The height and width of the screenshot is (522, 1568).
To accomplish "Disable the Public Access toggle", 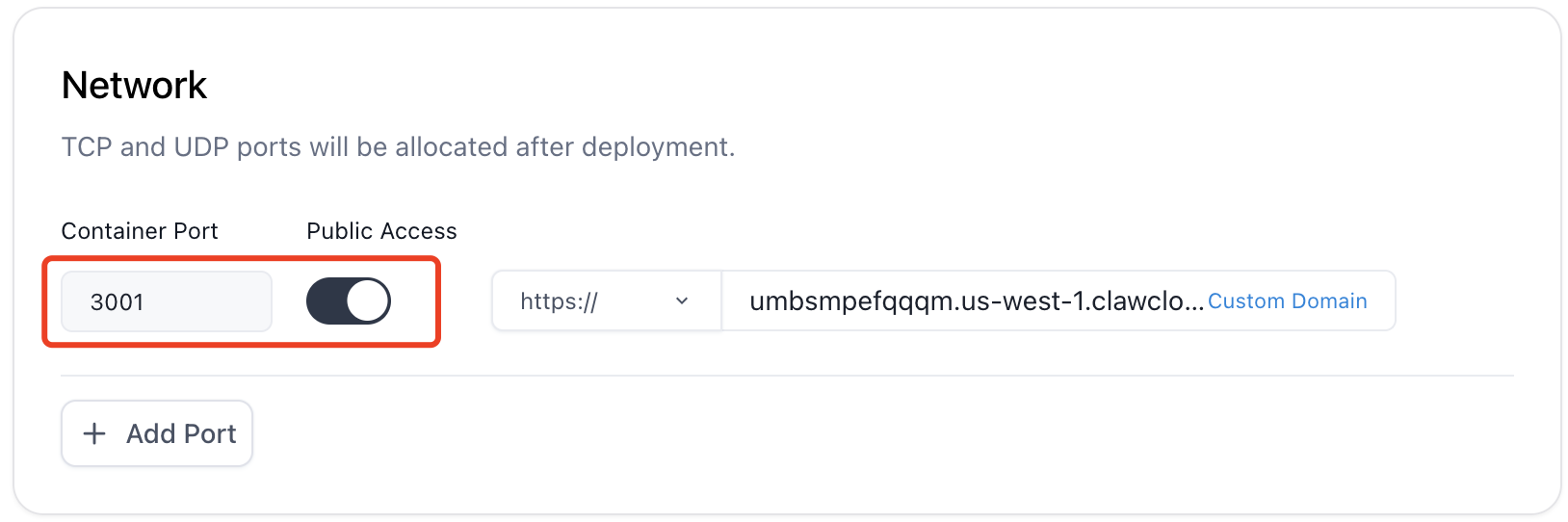I will [349, 301].
